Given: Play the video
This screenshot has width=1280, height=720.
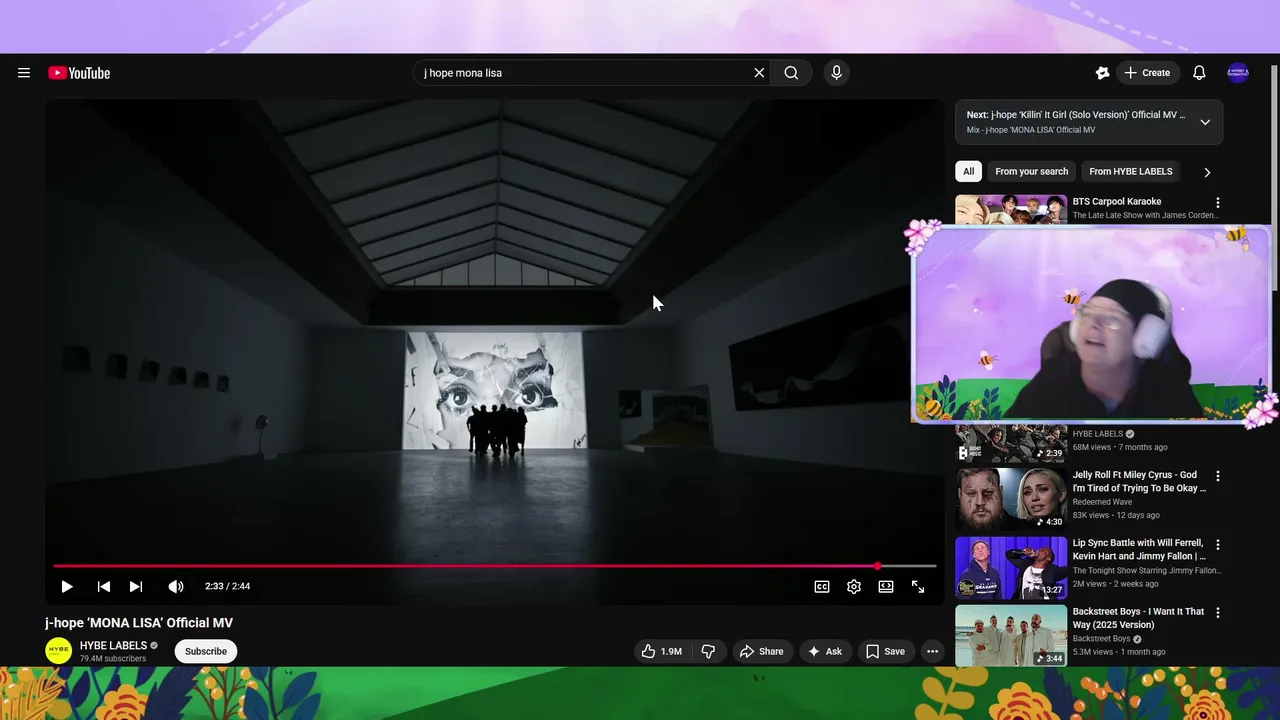Looking at the screenshot, I should pos(67,587).
